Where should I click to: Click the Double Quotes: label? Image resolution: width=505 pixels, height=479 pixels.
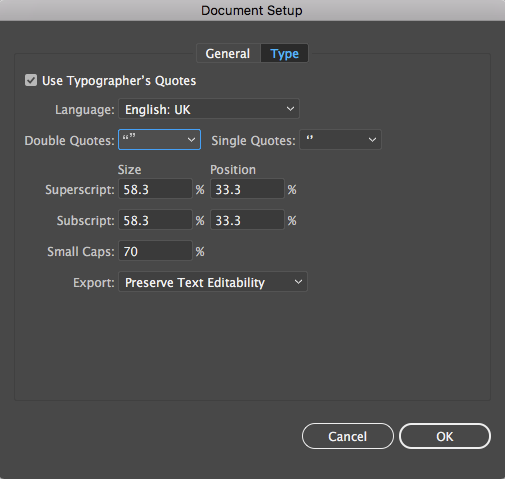pyautogui.click(x=69, y=141)
